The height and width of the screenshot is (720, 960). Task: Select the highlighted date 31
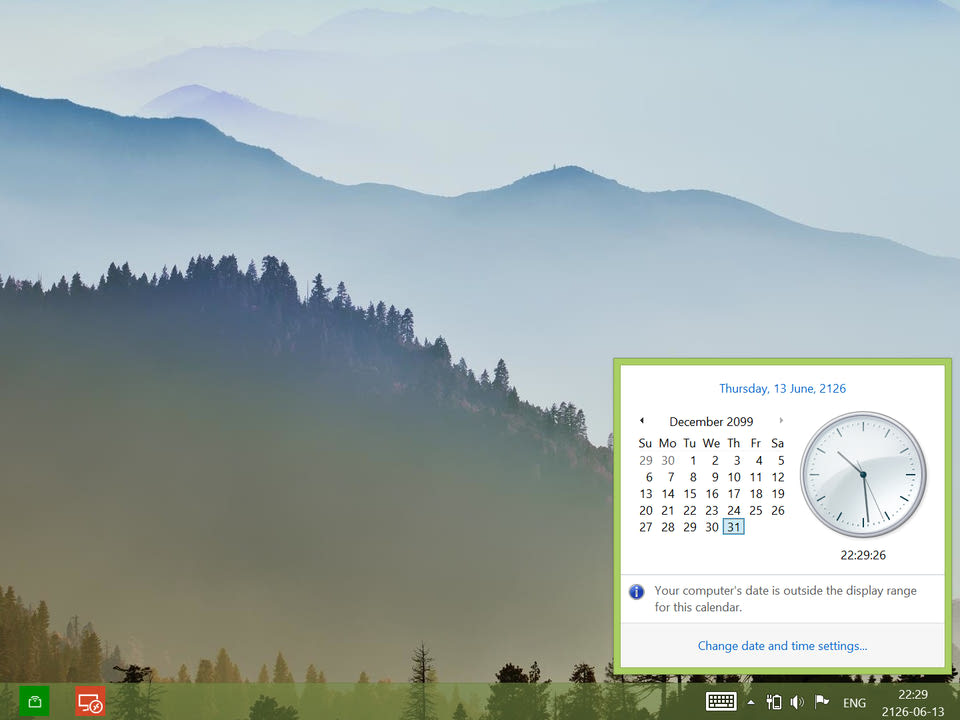coord(733,527)
